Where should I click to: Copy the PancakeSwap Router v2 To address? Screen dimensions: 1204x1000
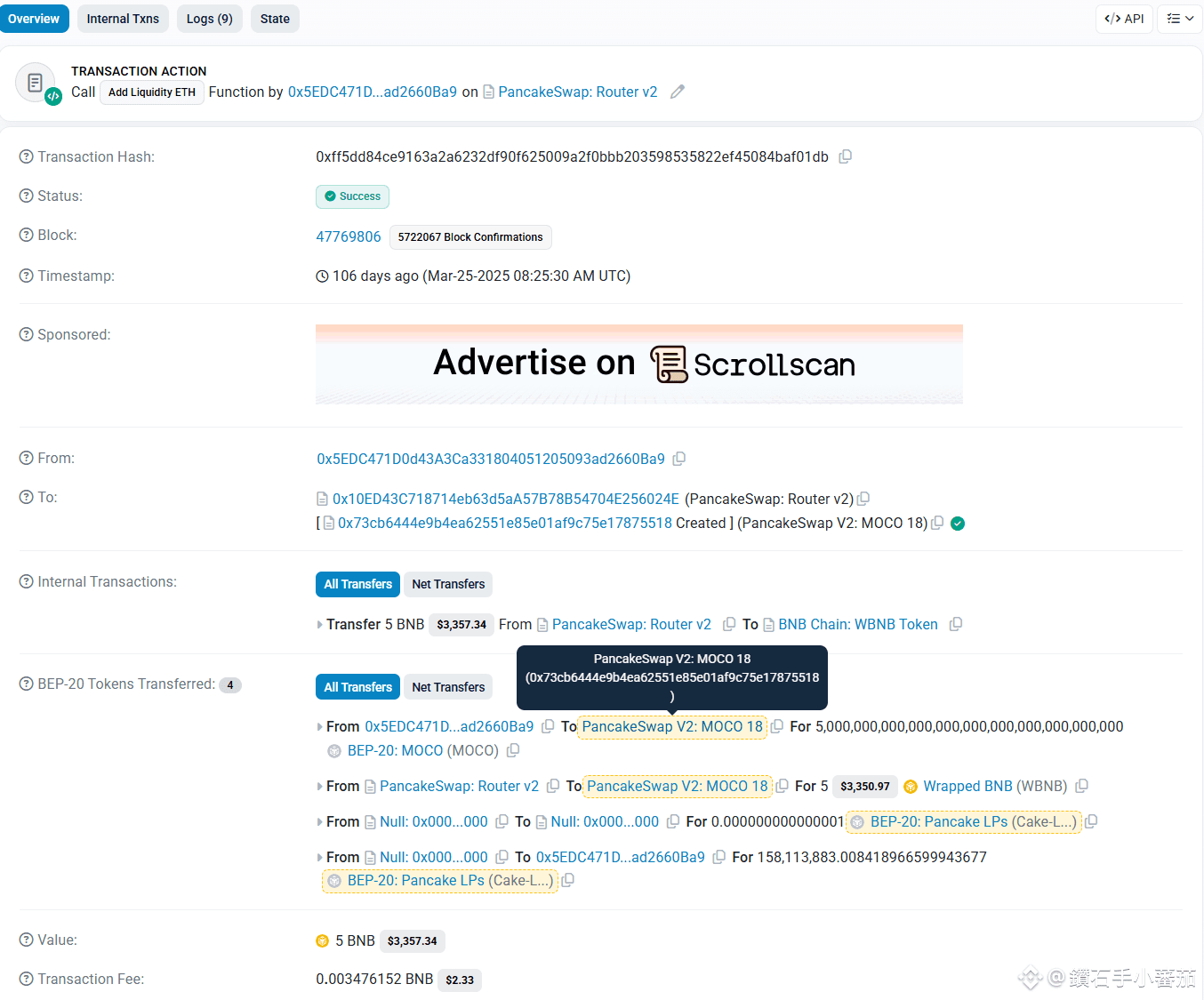click(863, 499)
